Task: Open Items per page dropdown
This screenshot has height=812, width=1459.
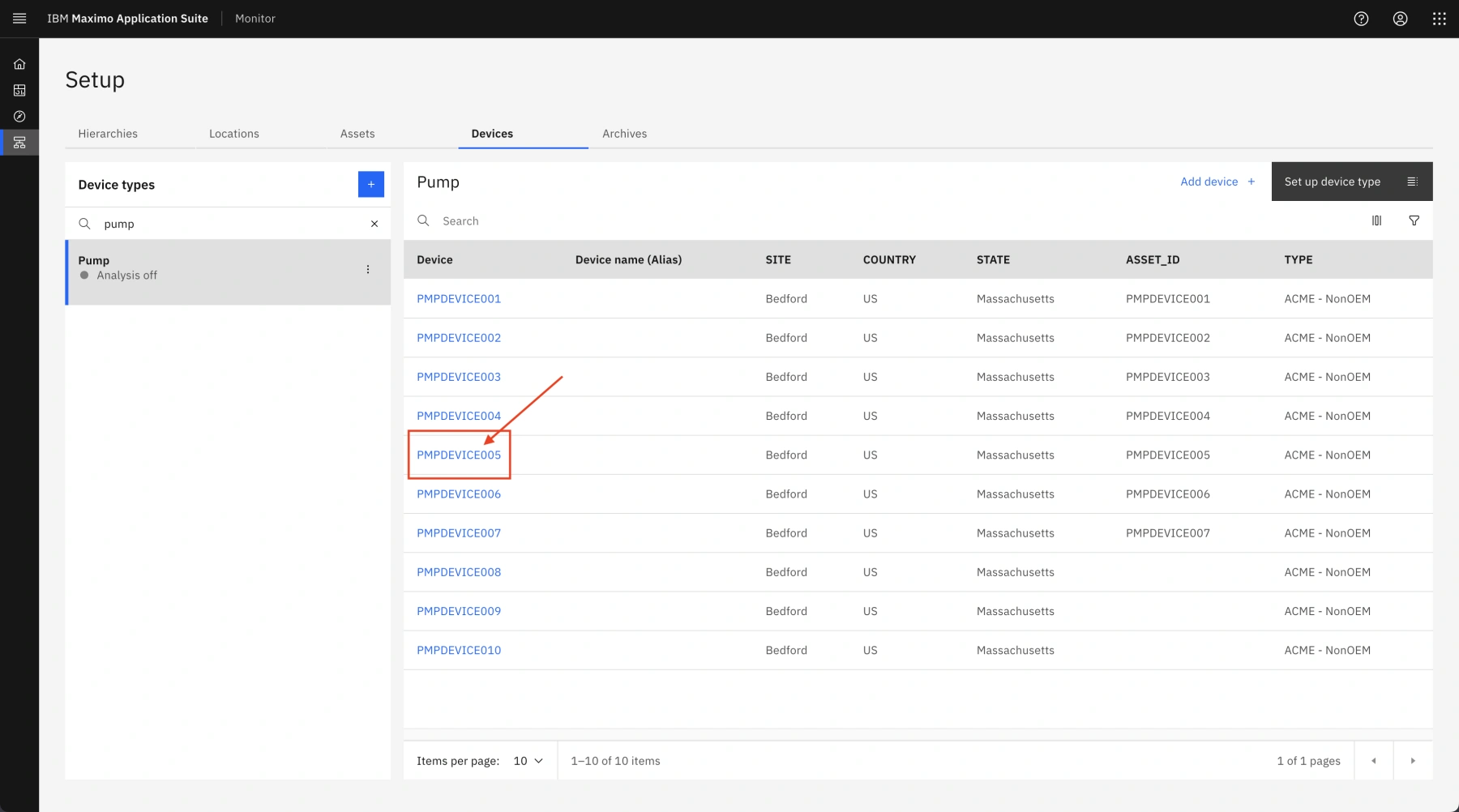Action: [x=528, y=761]
